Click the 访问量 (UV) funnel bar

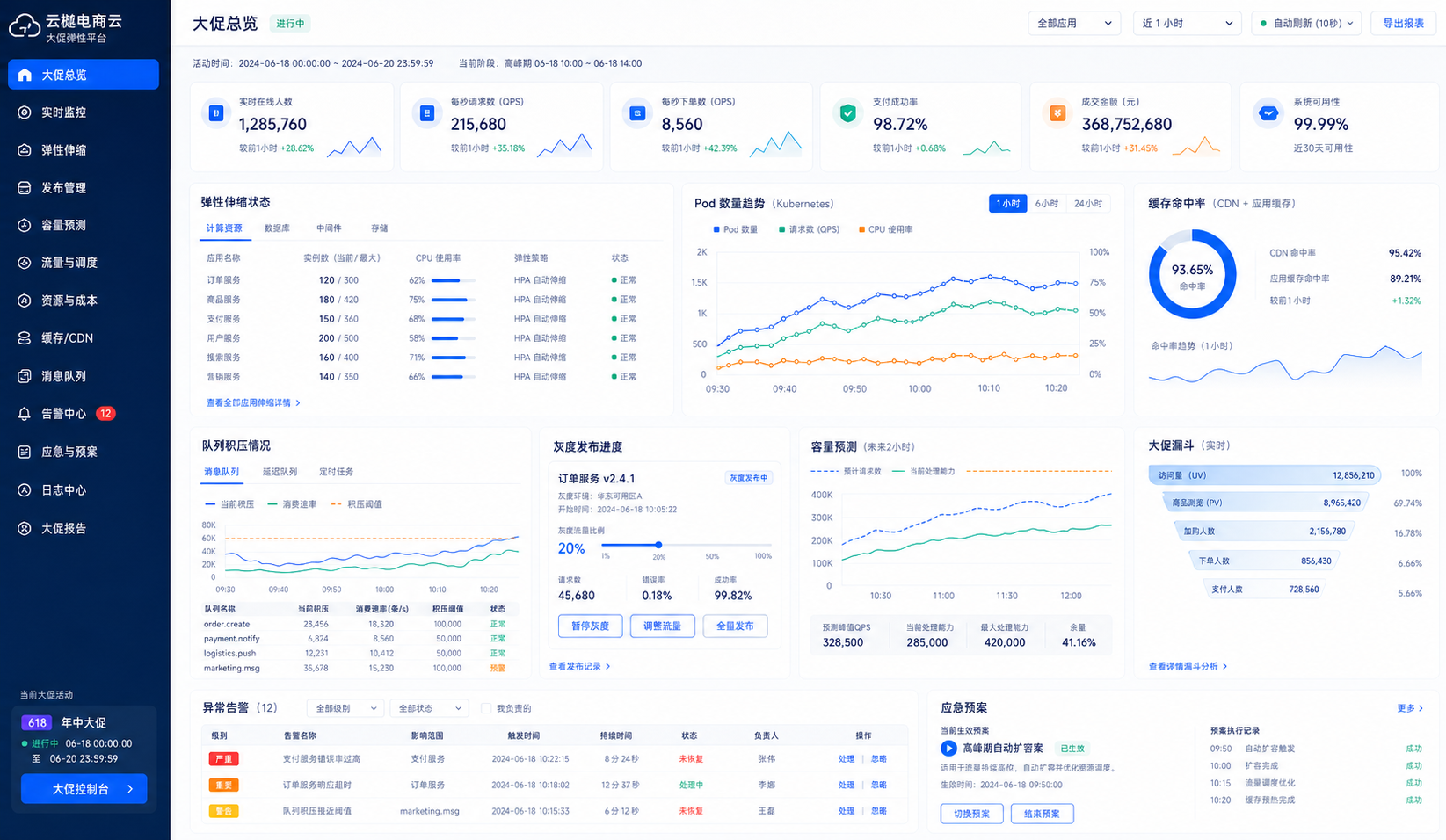click(1264, 475)
